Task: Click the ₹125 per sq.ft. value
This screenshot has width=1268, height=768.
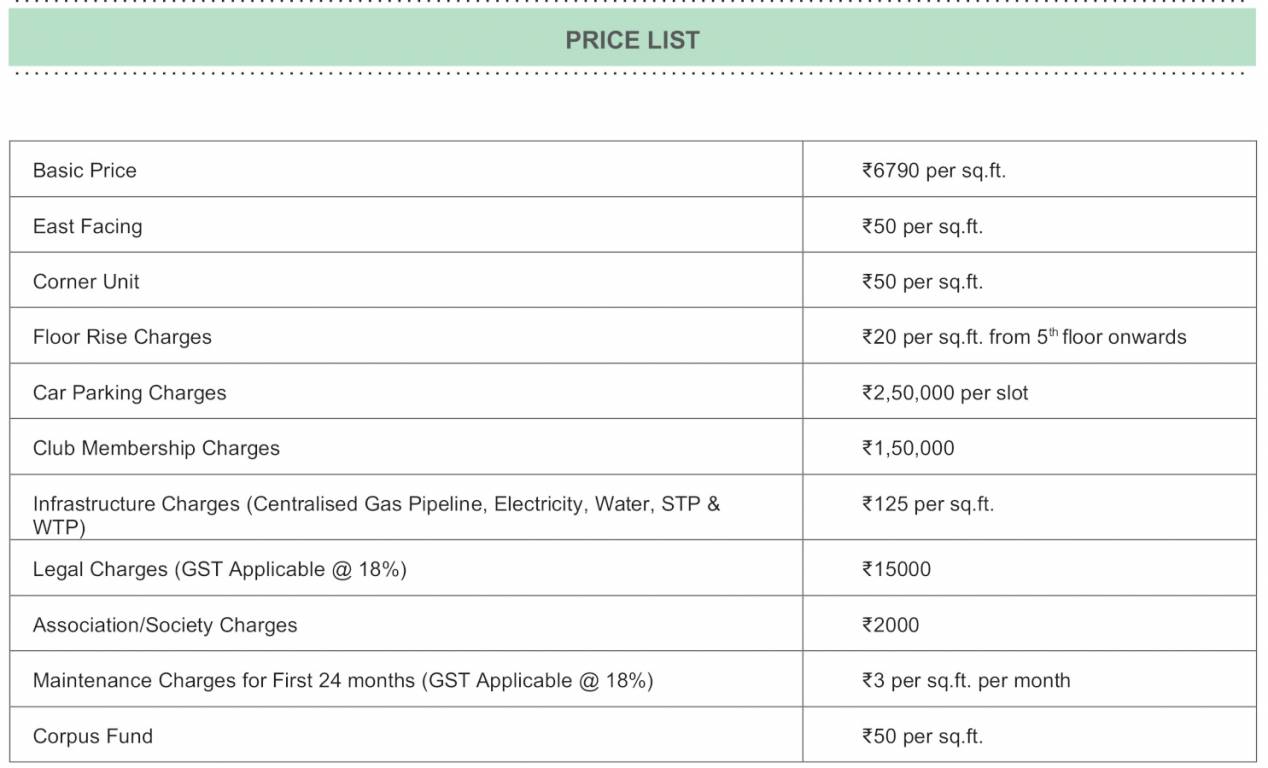Action: point(927,504)
